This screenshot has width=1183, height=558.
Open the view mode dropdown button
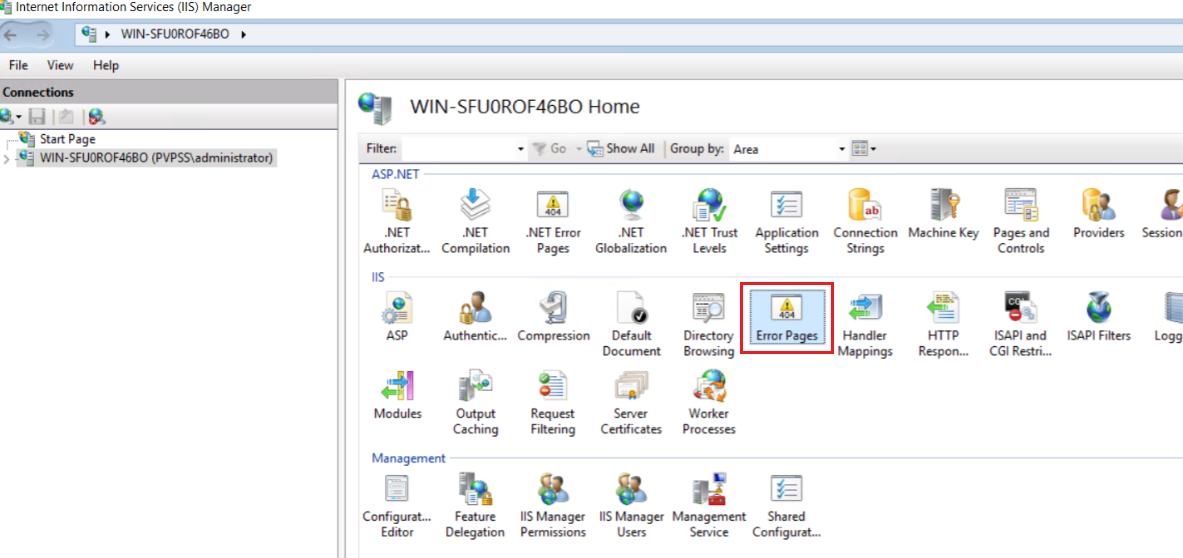click(x=864, y=149)
